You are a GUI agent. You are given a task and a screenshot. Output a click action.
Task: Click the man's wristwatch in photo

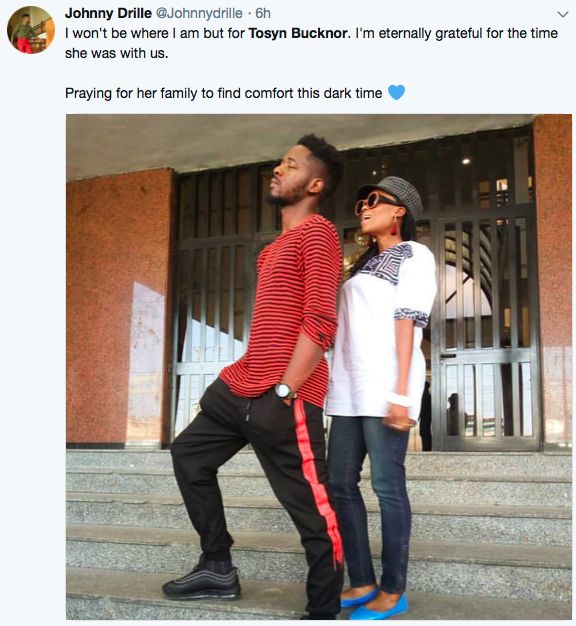(x=285, y=391)
